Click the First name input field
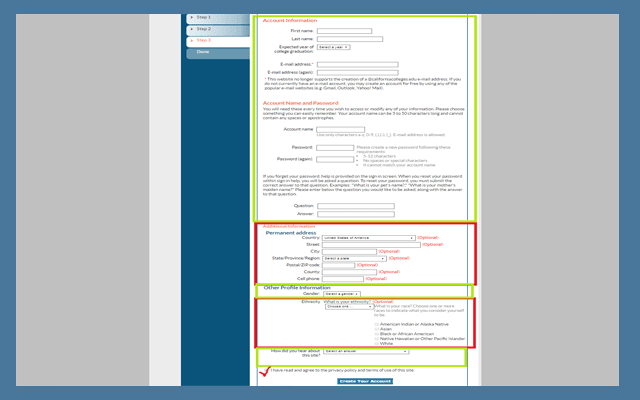 tap(344, 31)
